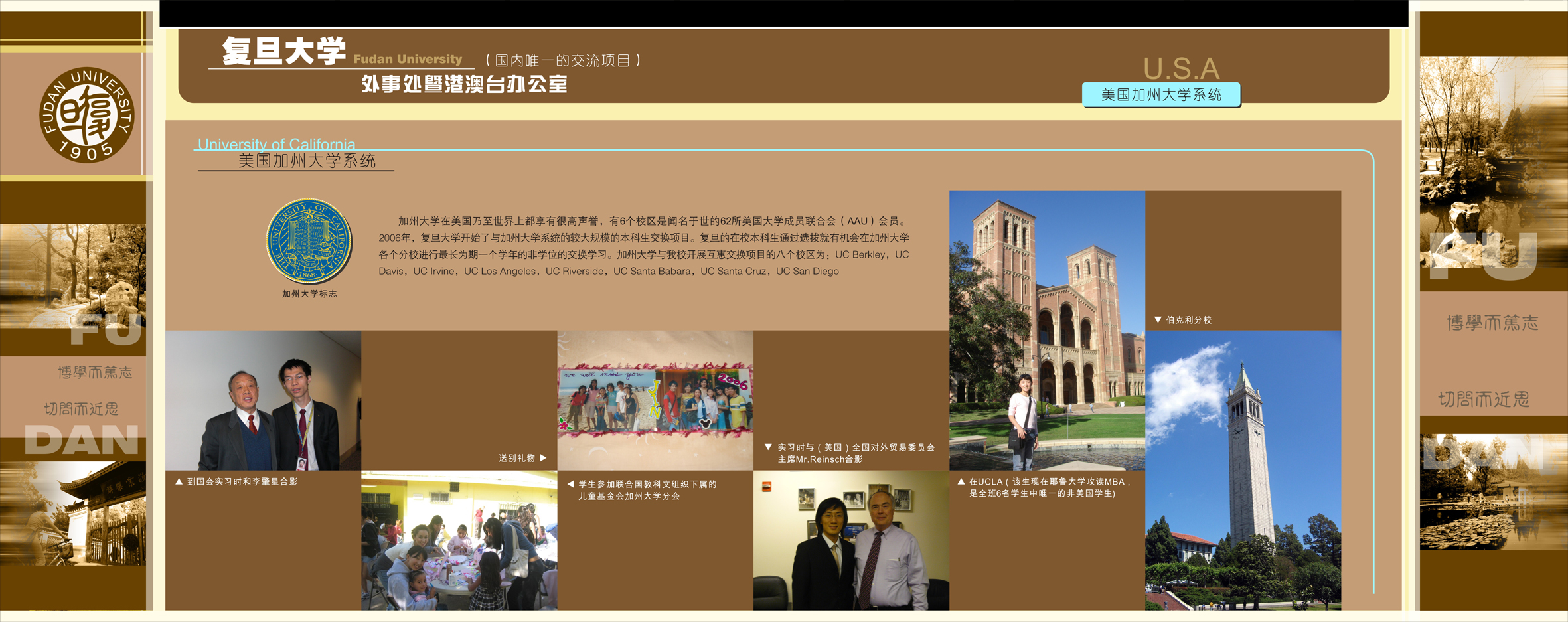Click the Fudan University 1905 round seal
This screenshot has height=622, width=1568.
[87, 115]
